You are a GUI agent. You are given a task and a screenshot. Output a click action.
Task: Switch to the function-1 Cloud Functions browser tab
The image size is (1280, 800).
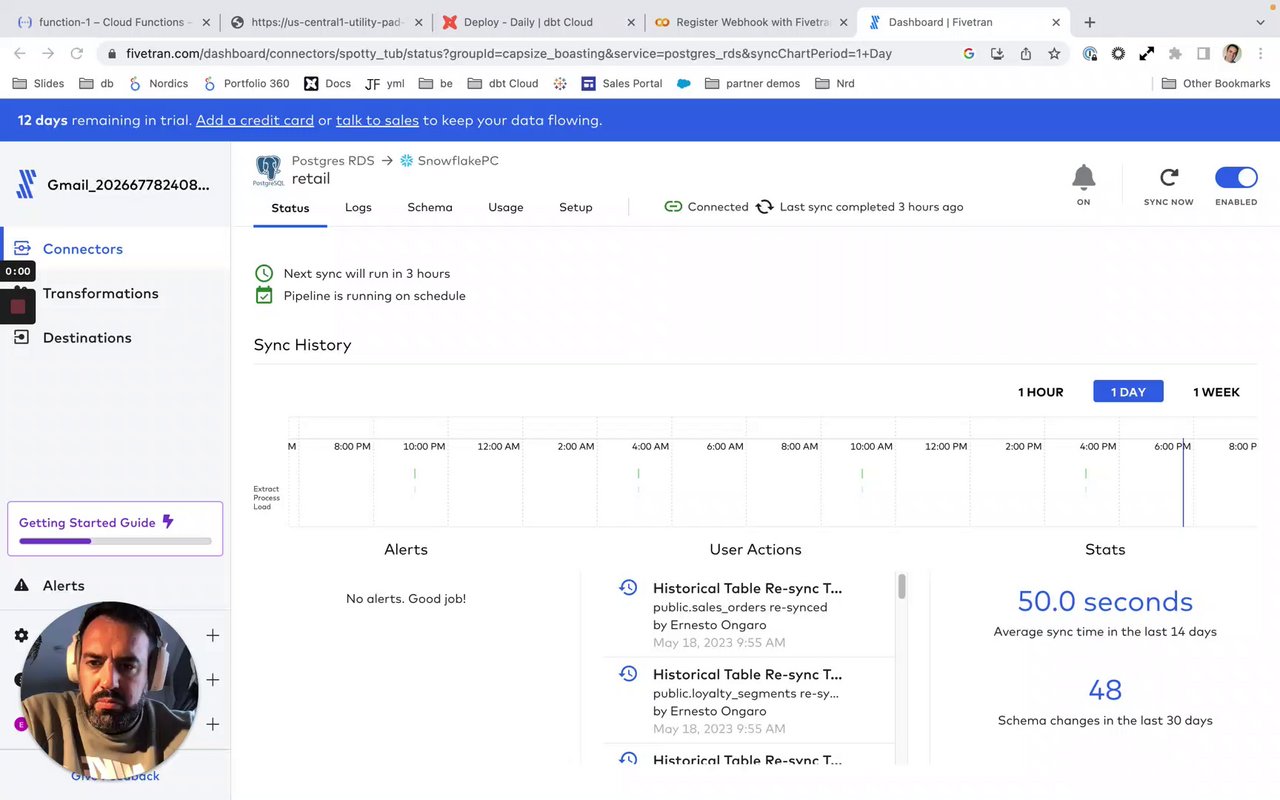click(x=112, y=22)
